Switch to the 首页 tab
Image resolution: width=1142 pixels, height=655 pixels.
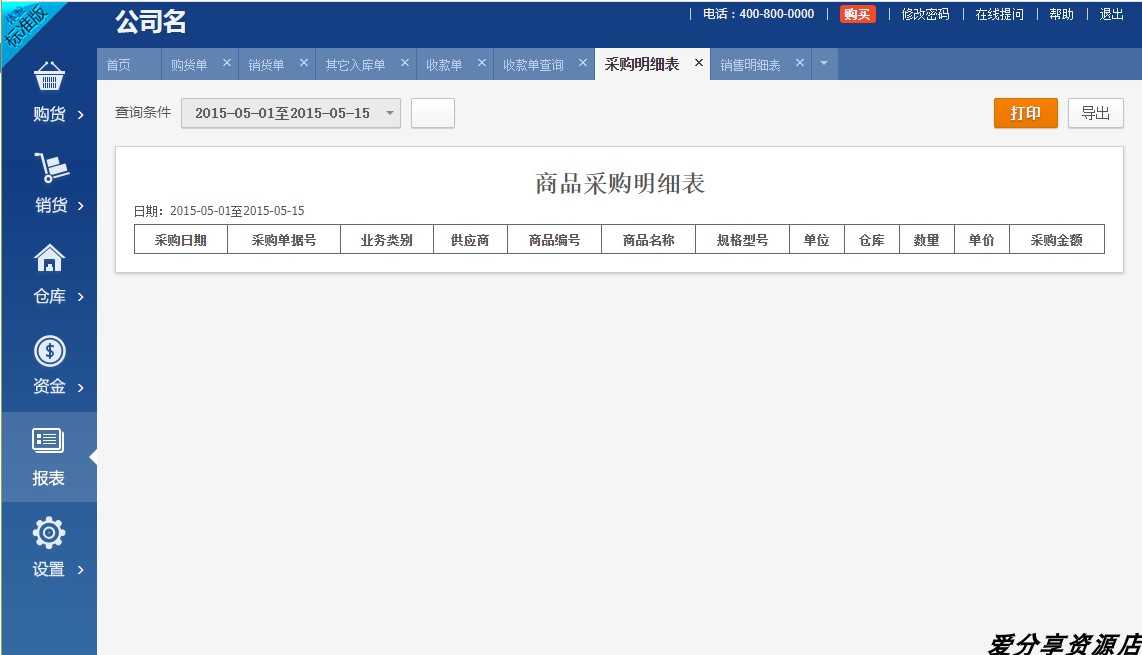119,65
